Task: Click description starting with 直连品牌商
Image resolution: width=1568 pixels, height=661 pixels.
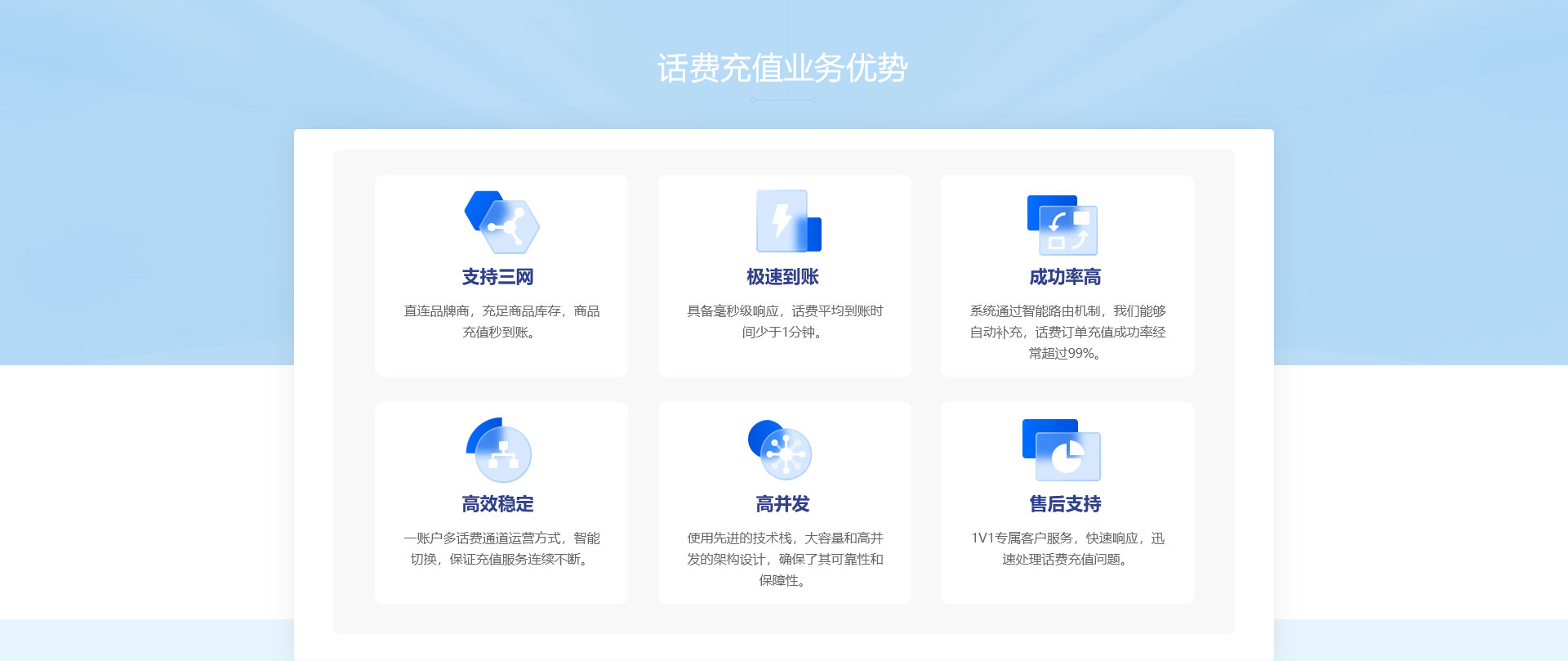Action: (501, 321)
